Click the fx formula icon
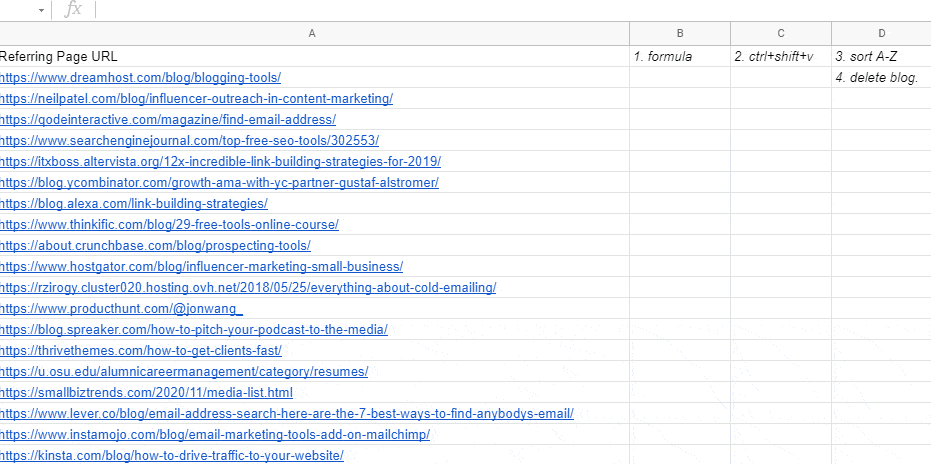Screen dimensions: 931x464 (72, 9)
